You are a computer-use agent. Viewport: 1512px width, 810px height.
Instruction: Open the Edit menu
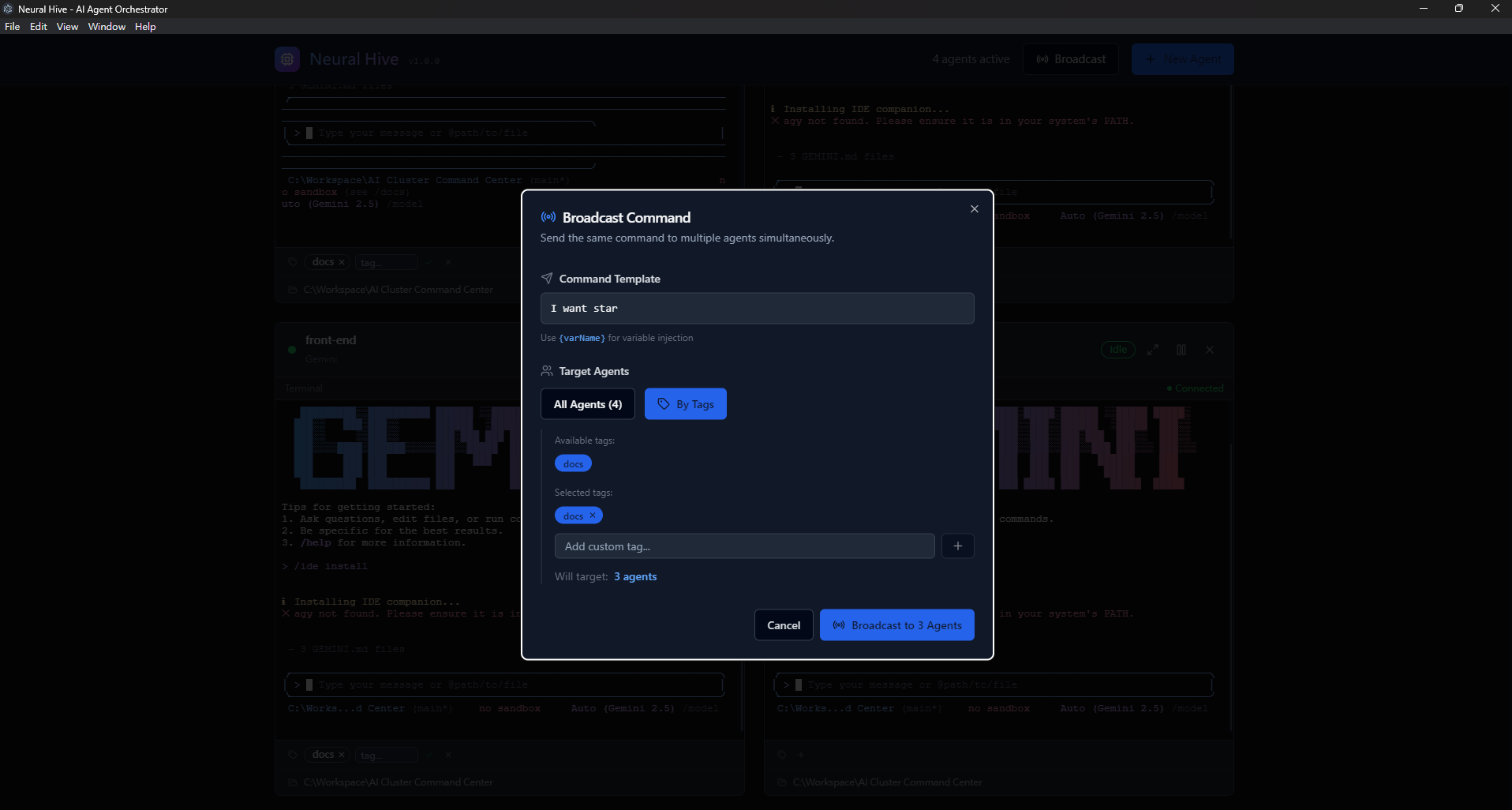click(39, 27)
